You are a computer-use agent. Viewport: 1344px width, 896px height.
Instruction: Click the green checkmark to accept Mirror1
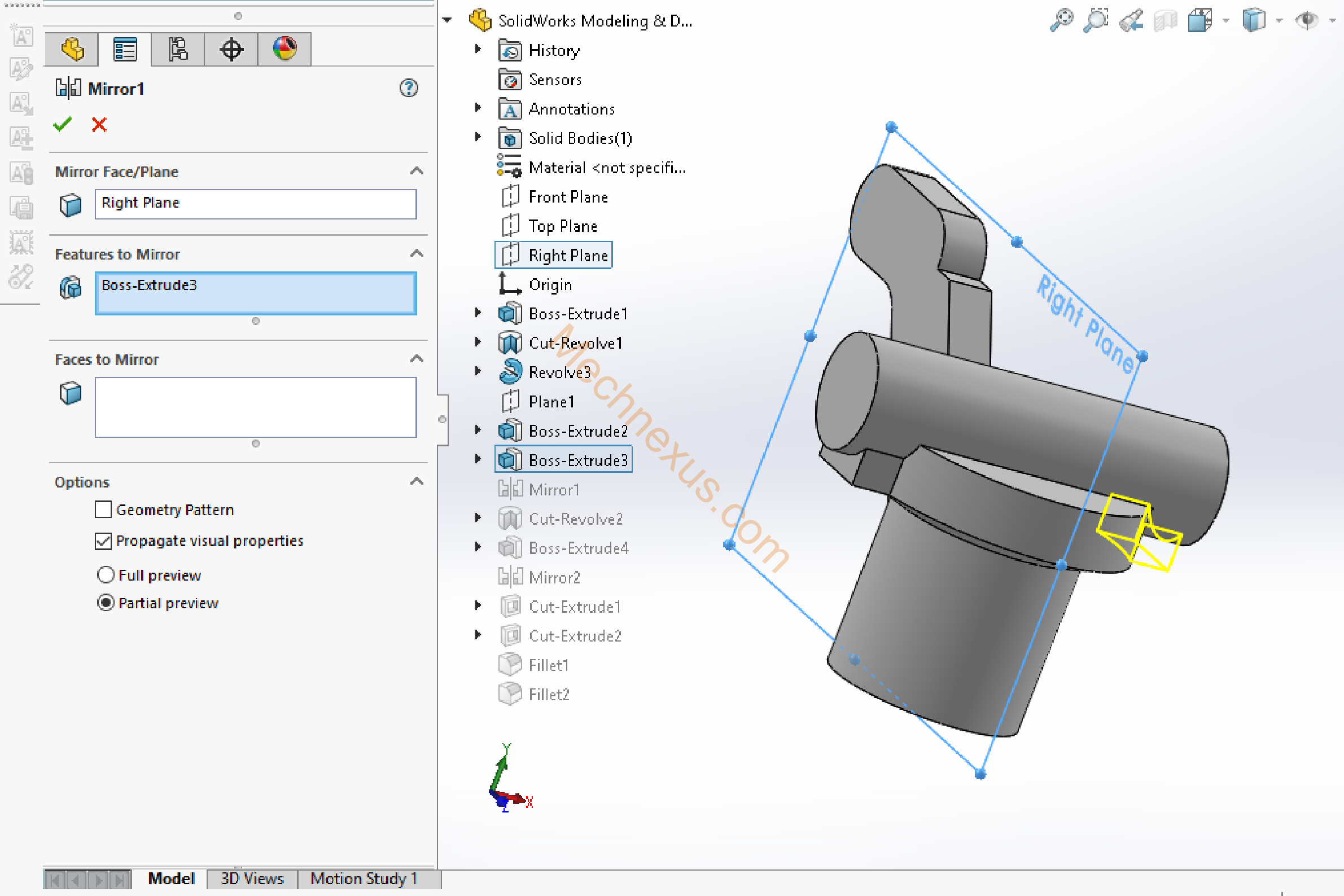[x=62, y=124]
